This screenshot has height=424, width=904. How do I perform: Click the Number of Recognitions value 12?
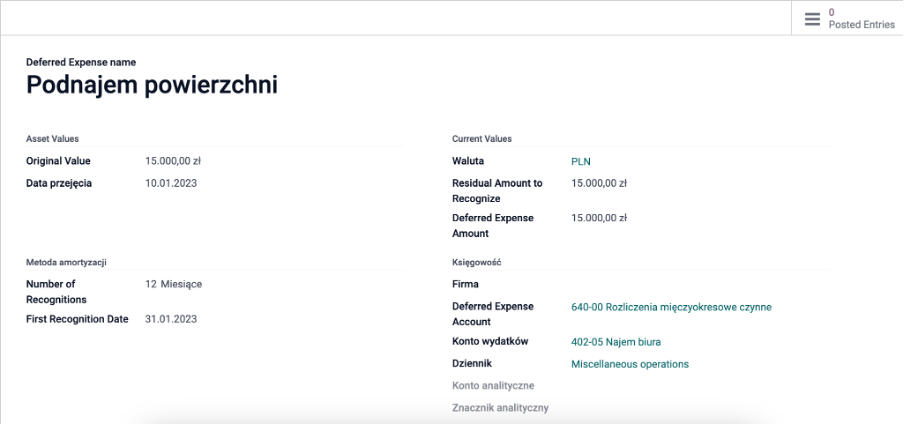(x=150, y=284)
